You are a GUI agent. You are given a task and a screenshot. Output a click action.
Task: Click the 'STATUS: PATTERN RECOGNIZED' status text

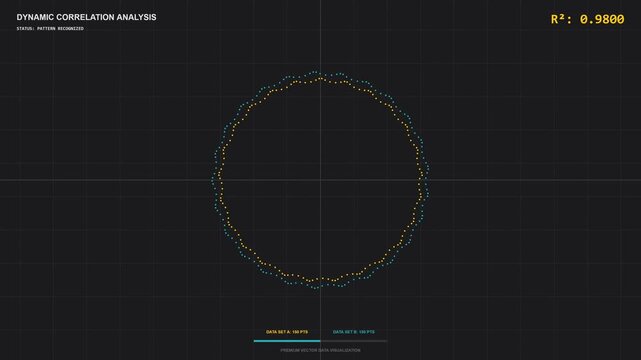(50, 29)
